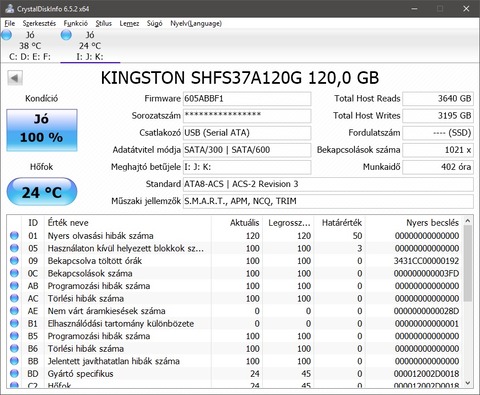Click the previous disk arrow button
480x395 pixels.
(x=15, y=78)
